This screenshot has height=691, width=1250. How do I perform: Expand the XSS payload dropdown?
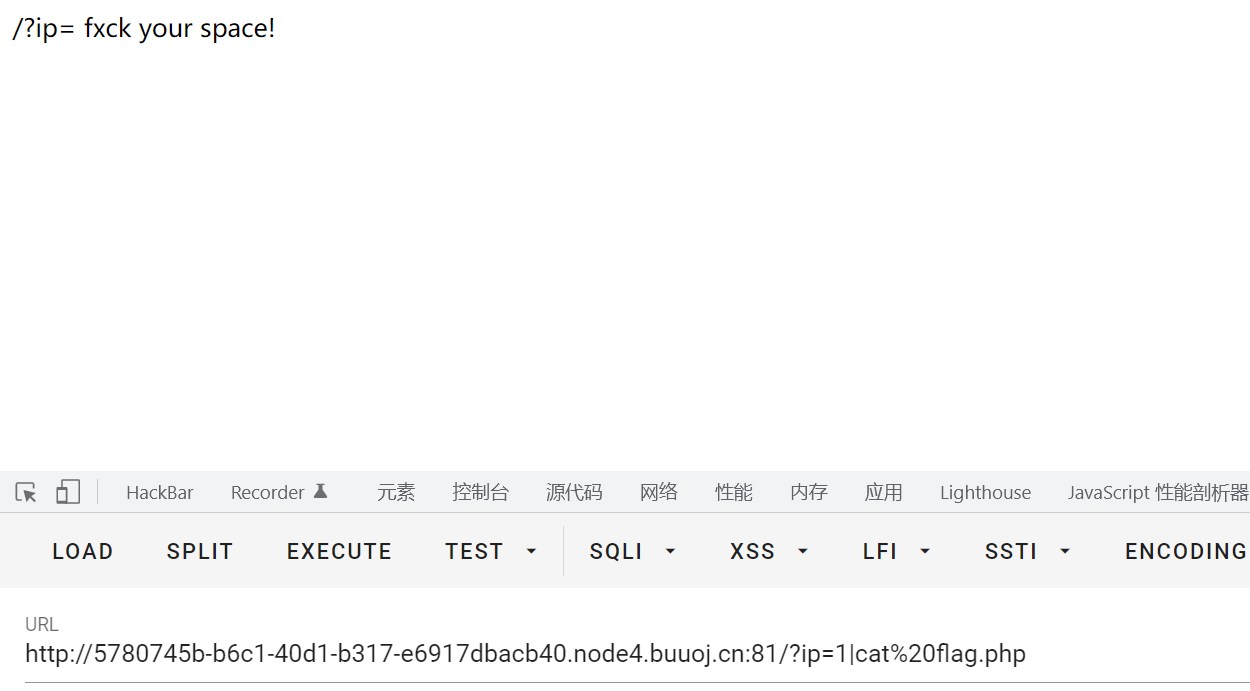(x=768, y=551)
